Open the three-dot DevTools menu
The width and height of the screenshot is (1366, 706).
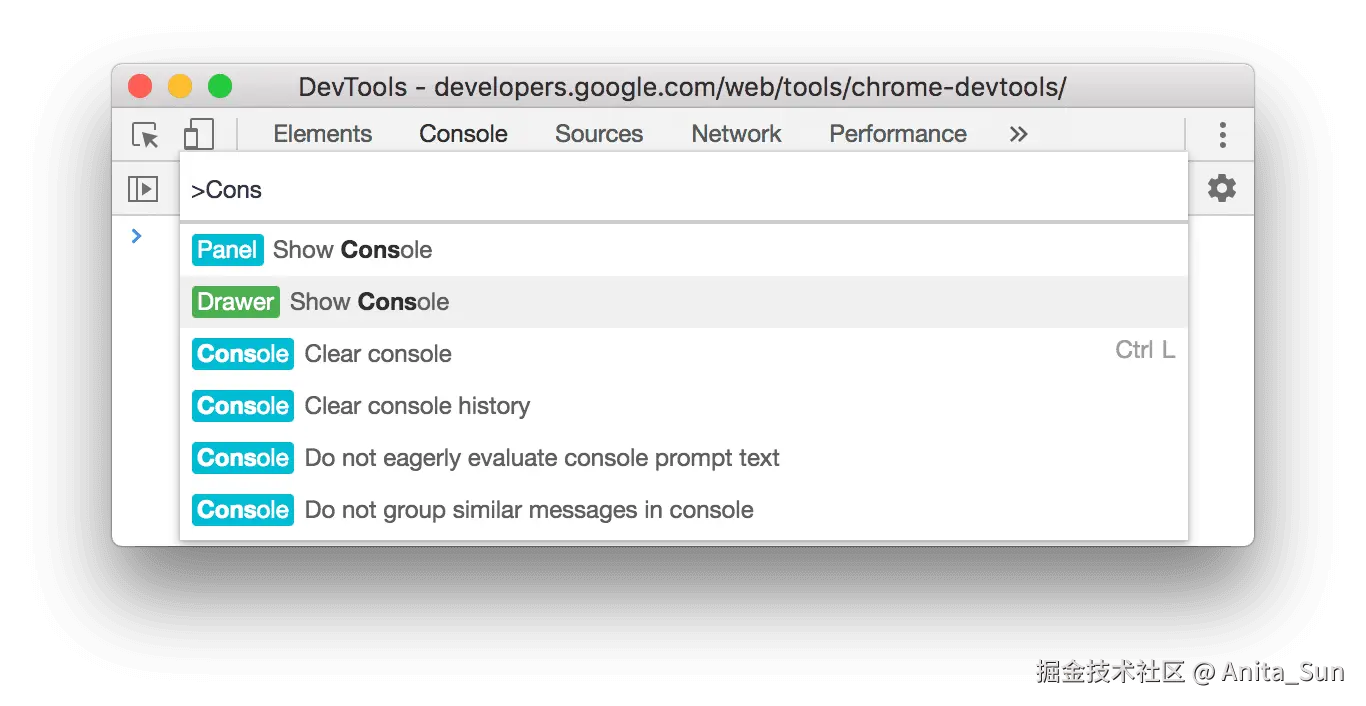click(1222, 135)
